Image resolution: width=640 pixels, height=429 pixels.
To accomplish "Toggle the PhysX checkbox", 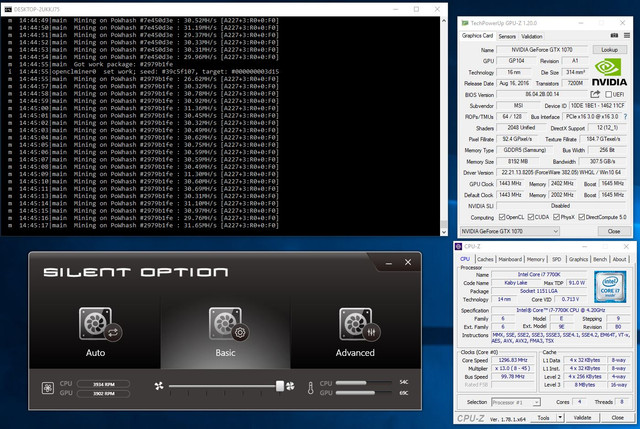I will click(556, 217).
